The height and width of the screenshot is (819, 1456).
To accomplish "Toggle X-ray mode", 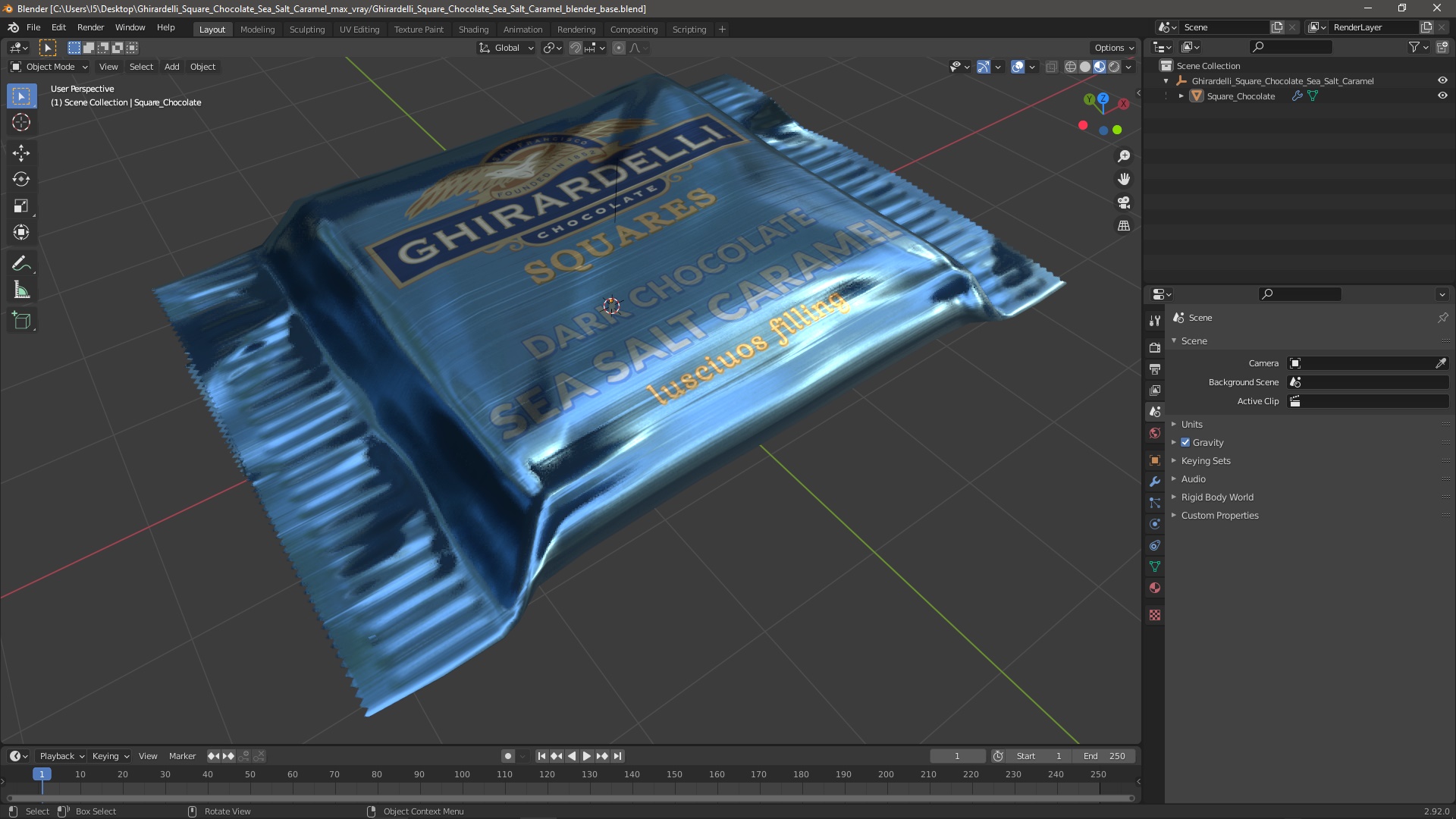I will pos(1051,67).
